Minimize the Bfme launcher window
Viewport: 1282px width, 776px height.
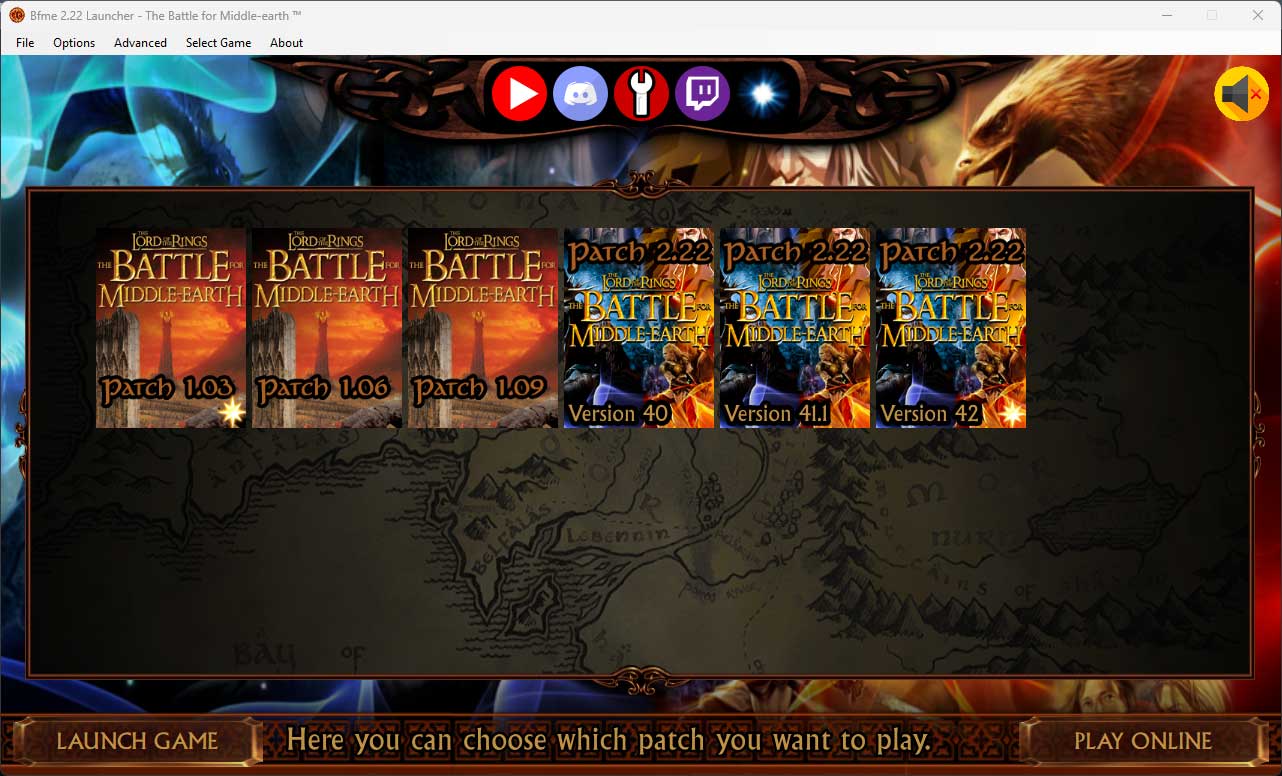coord(1166,15)
